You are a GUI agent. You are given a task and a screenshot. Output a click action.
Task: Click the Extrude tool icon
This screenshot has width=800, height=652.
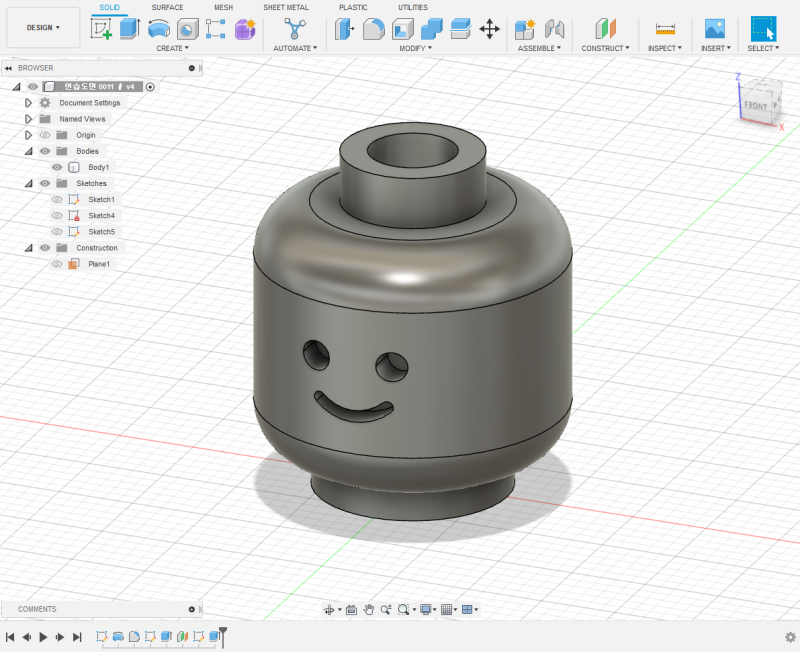130,28
